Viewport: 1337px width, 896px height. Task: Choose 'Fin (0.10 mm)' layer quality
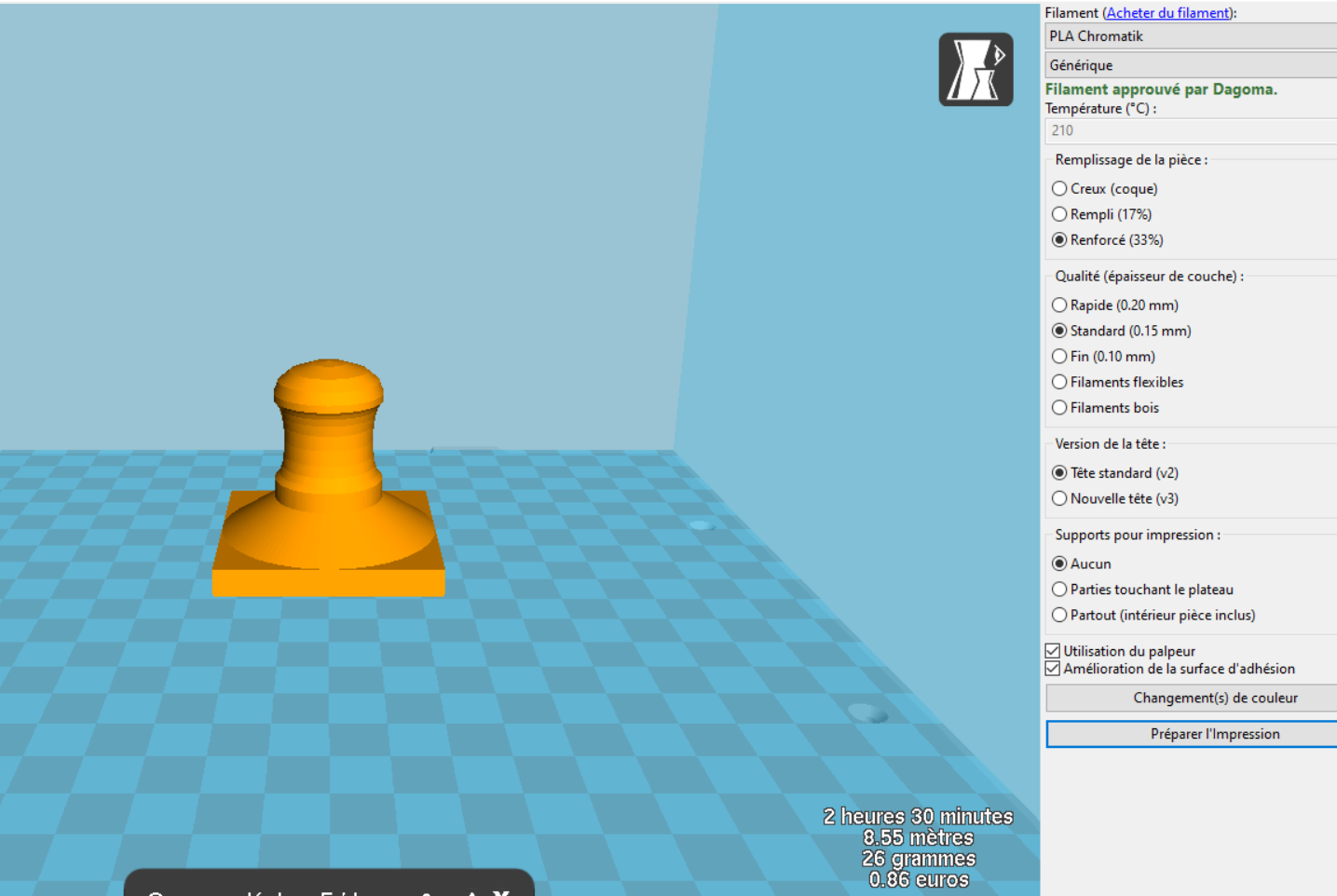click(1059, 357)
